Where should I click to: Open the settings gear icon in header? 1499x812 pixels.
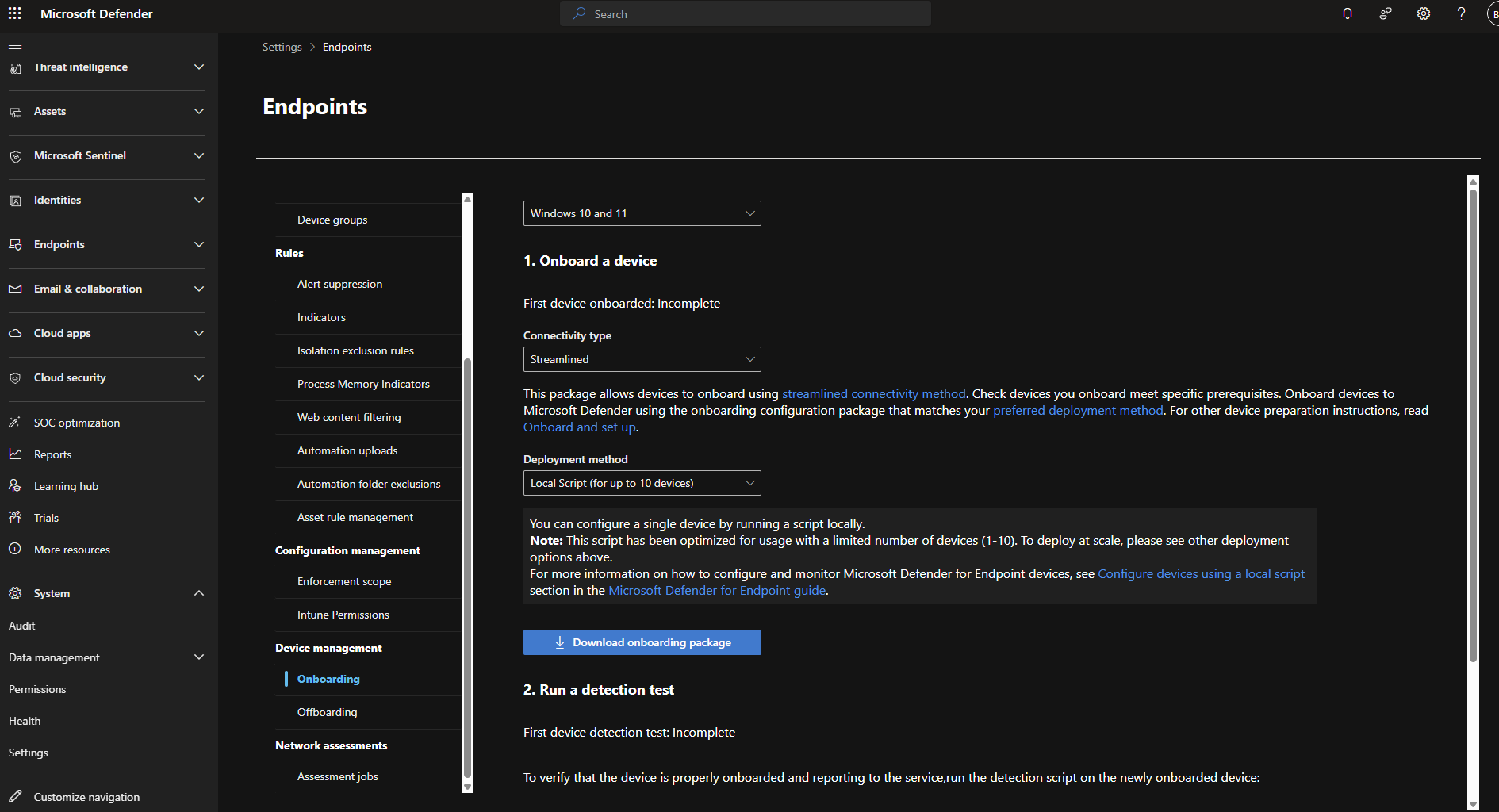pos(1423,13)
